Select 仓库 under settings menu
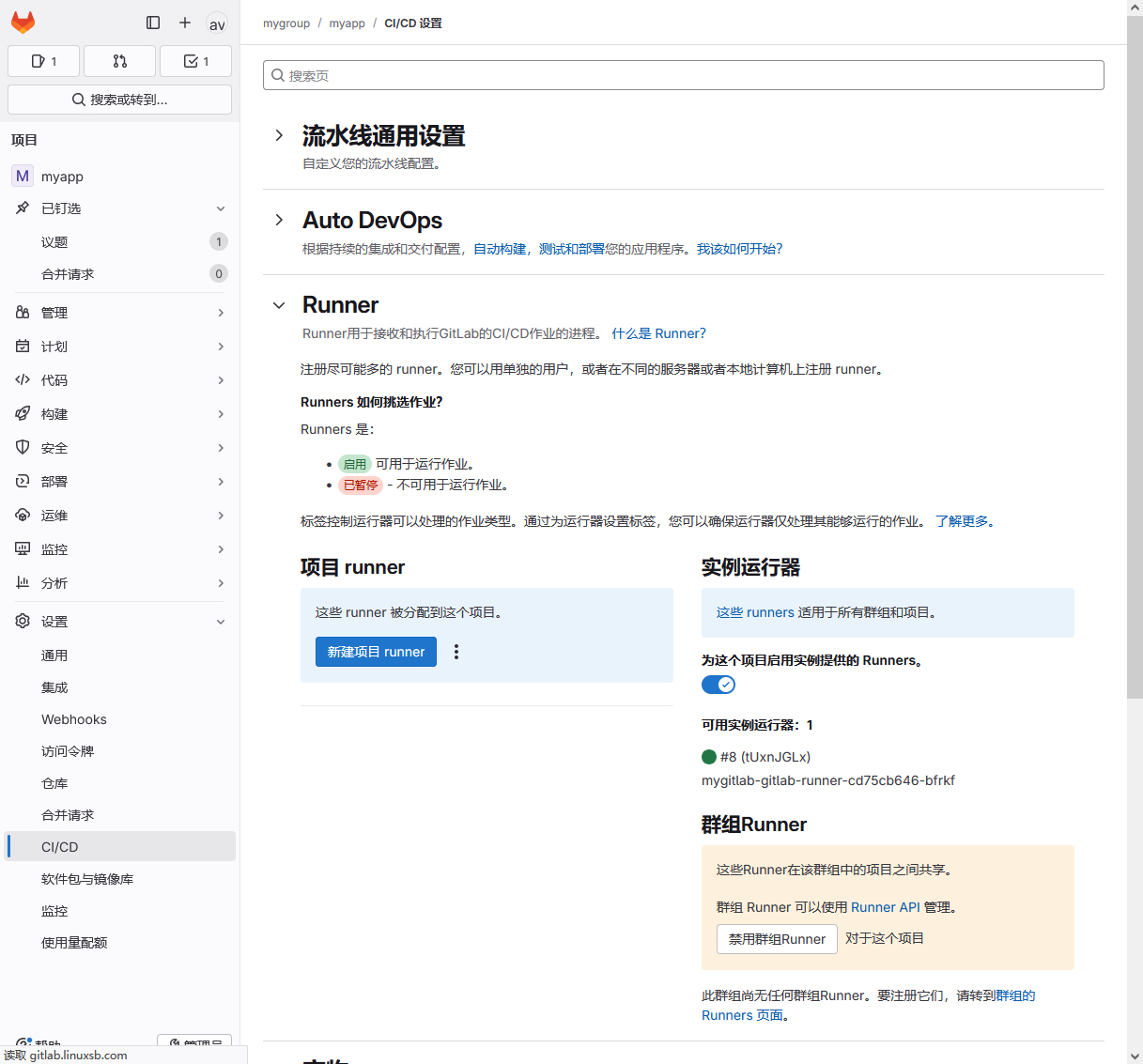 pyautogui.click(x=54, y=783)
